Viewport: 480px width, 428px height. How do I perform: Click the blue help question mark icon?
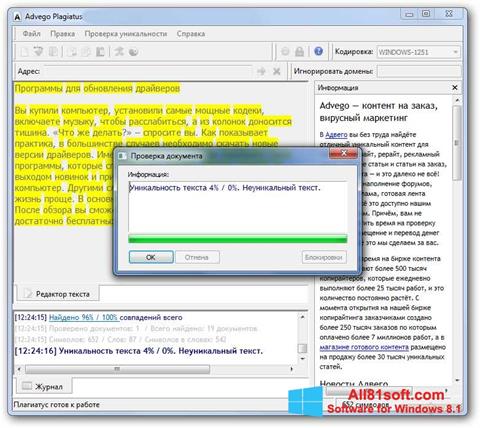pos(318,51)
